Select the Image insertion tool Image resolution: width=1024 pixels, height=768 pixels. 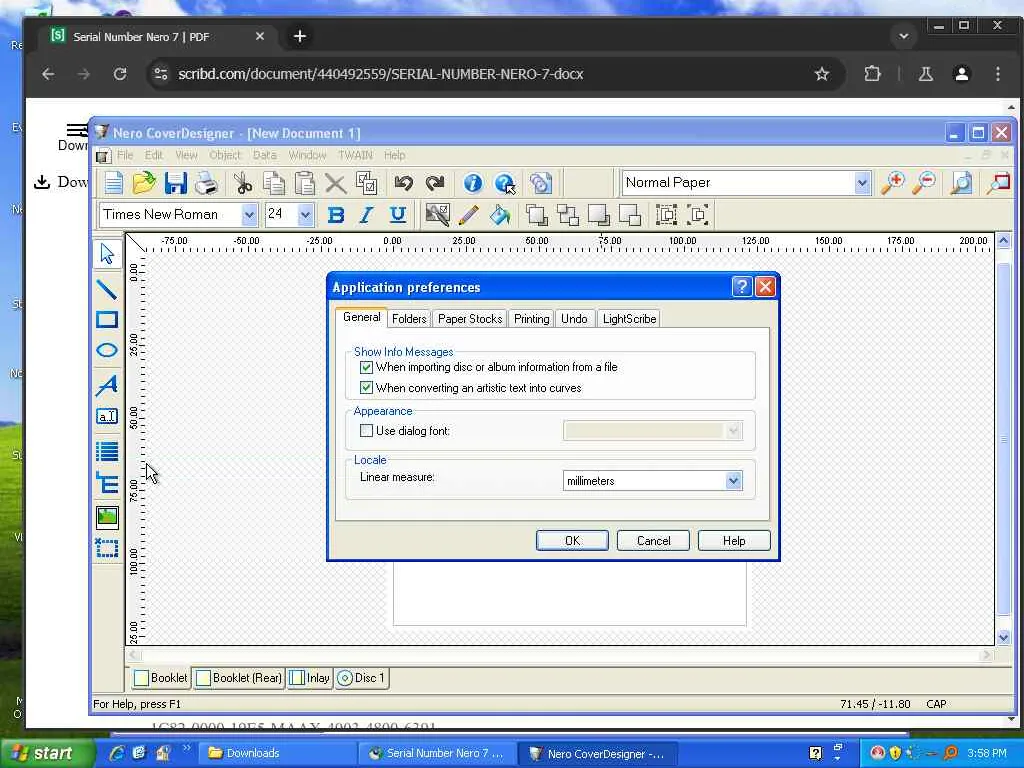click(x=107, y=517)
